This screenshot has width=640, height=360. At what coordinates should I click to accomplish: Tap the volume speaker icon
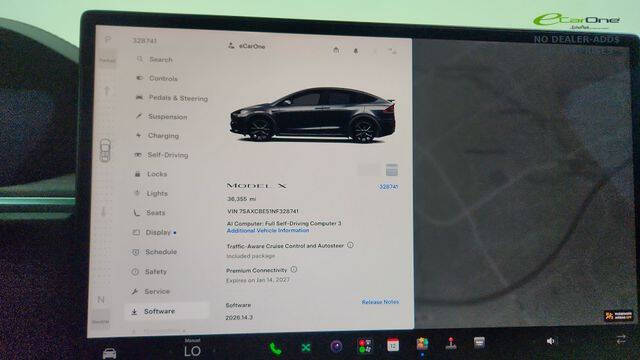click(551, 341)
